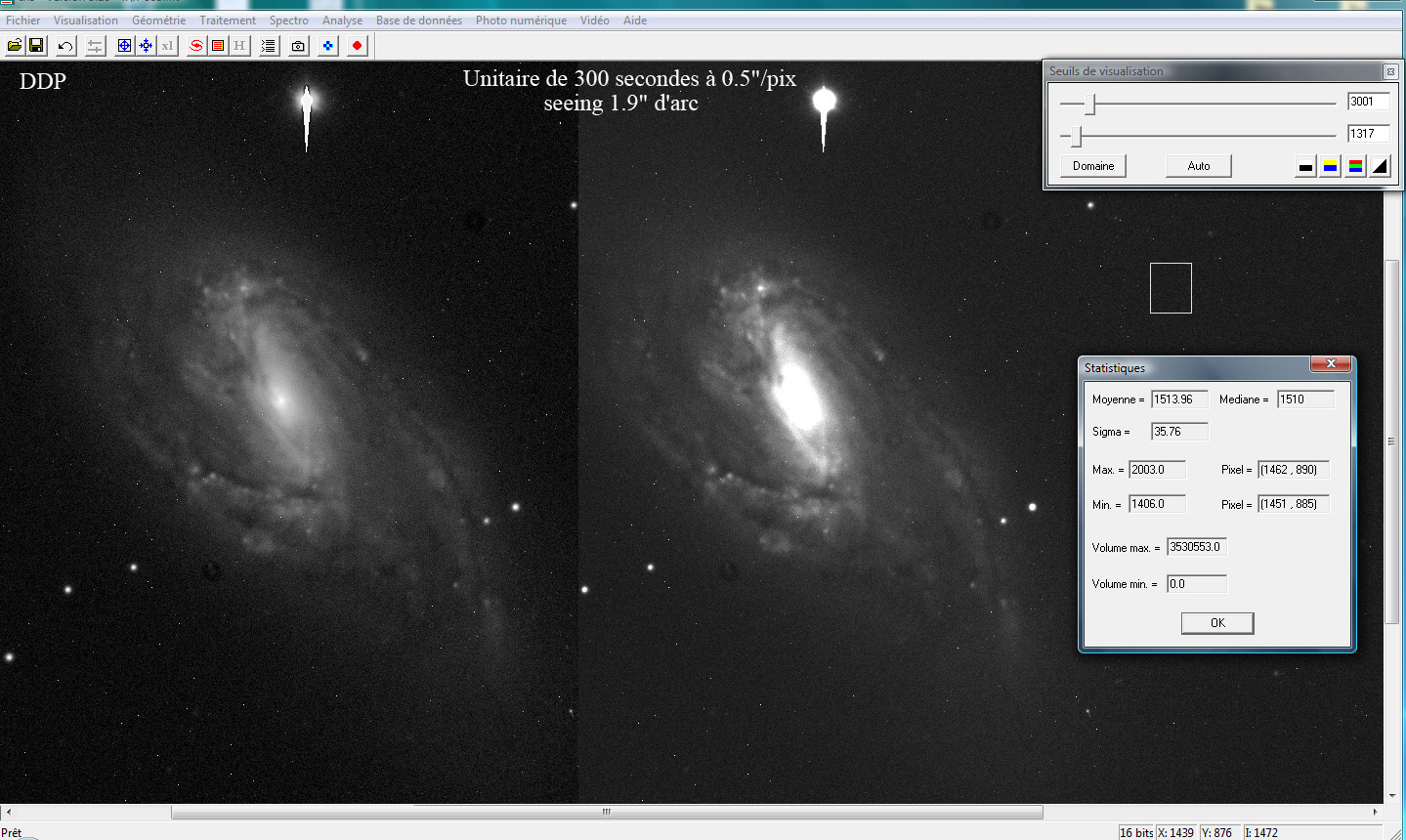The image size is (1406, 840).
Task: Click the '16 bits' status bar entry
Action: [x=1136, y=833]
